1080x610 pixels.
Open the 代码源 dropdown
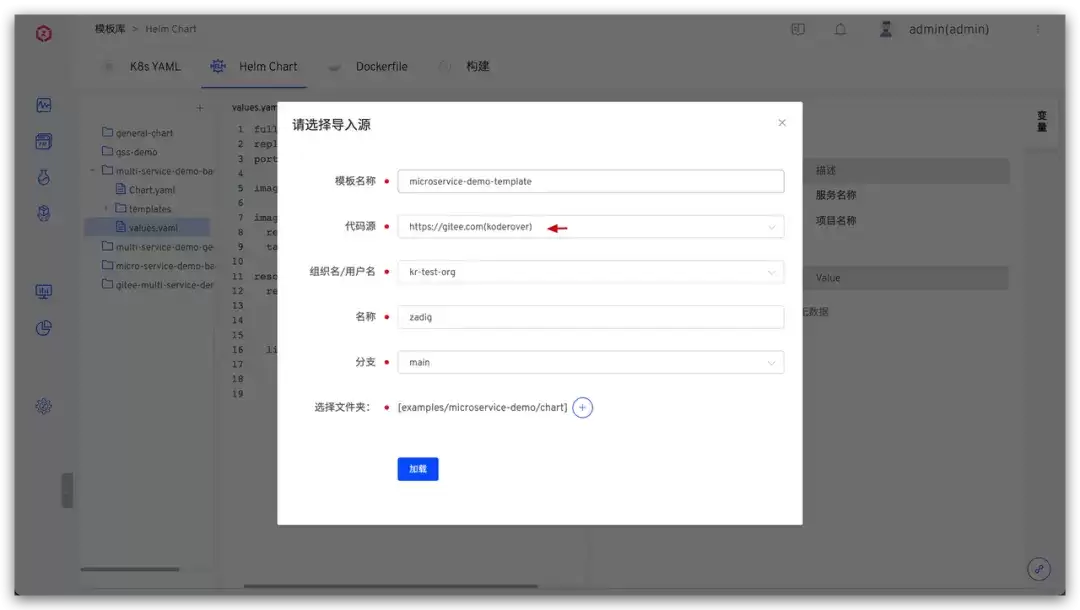590,227
